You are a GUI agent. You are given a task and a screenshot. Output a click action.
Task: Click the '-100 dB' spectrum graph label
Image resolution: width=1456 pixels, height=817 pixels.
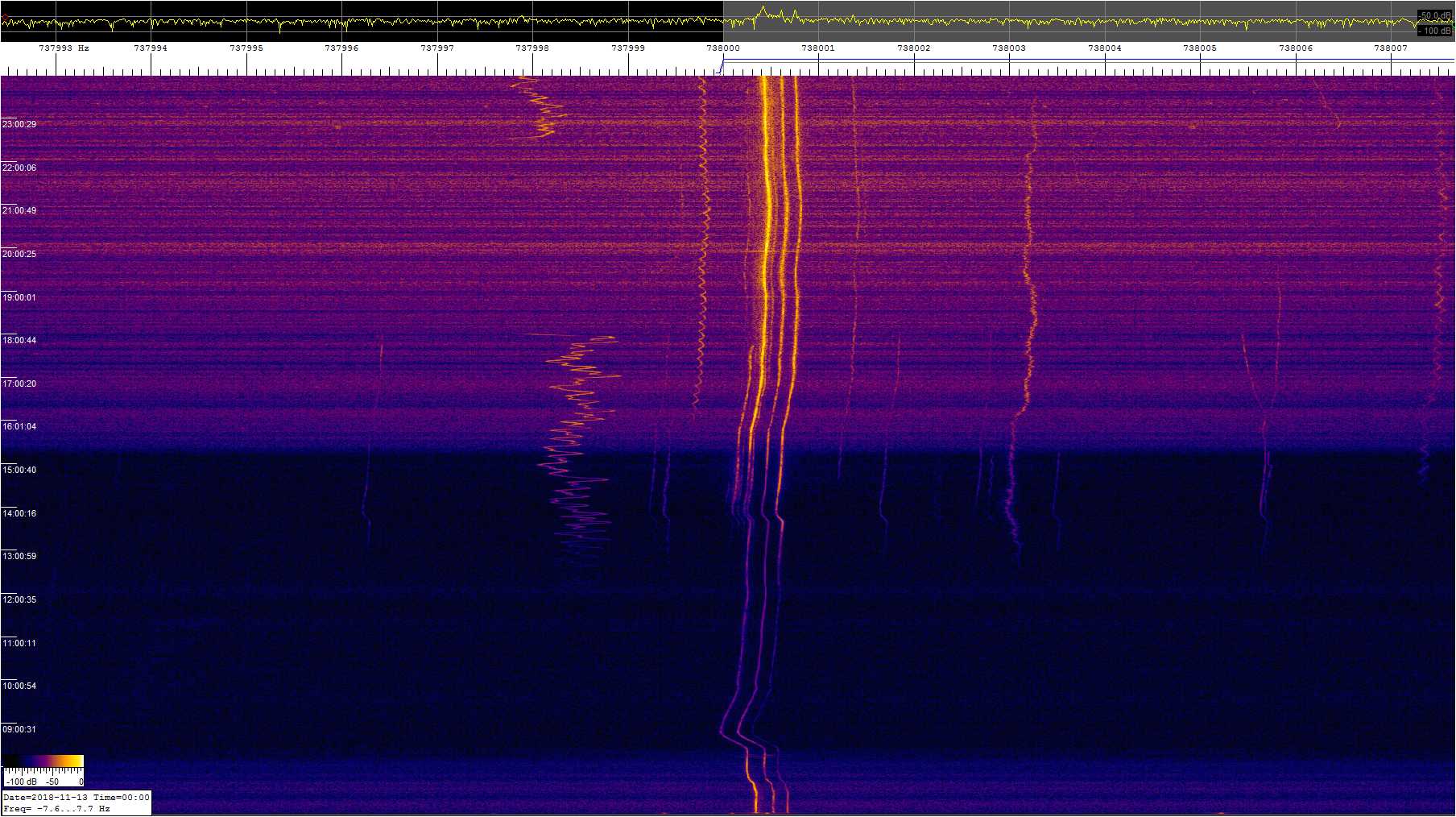point(1435,31)
